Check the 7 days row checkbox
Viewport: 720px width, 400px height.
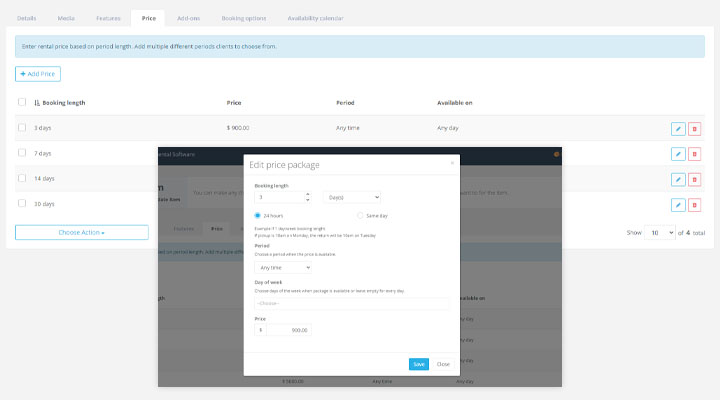pyautogui.click(x=22, y=152)
